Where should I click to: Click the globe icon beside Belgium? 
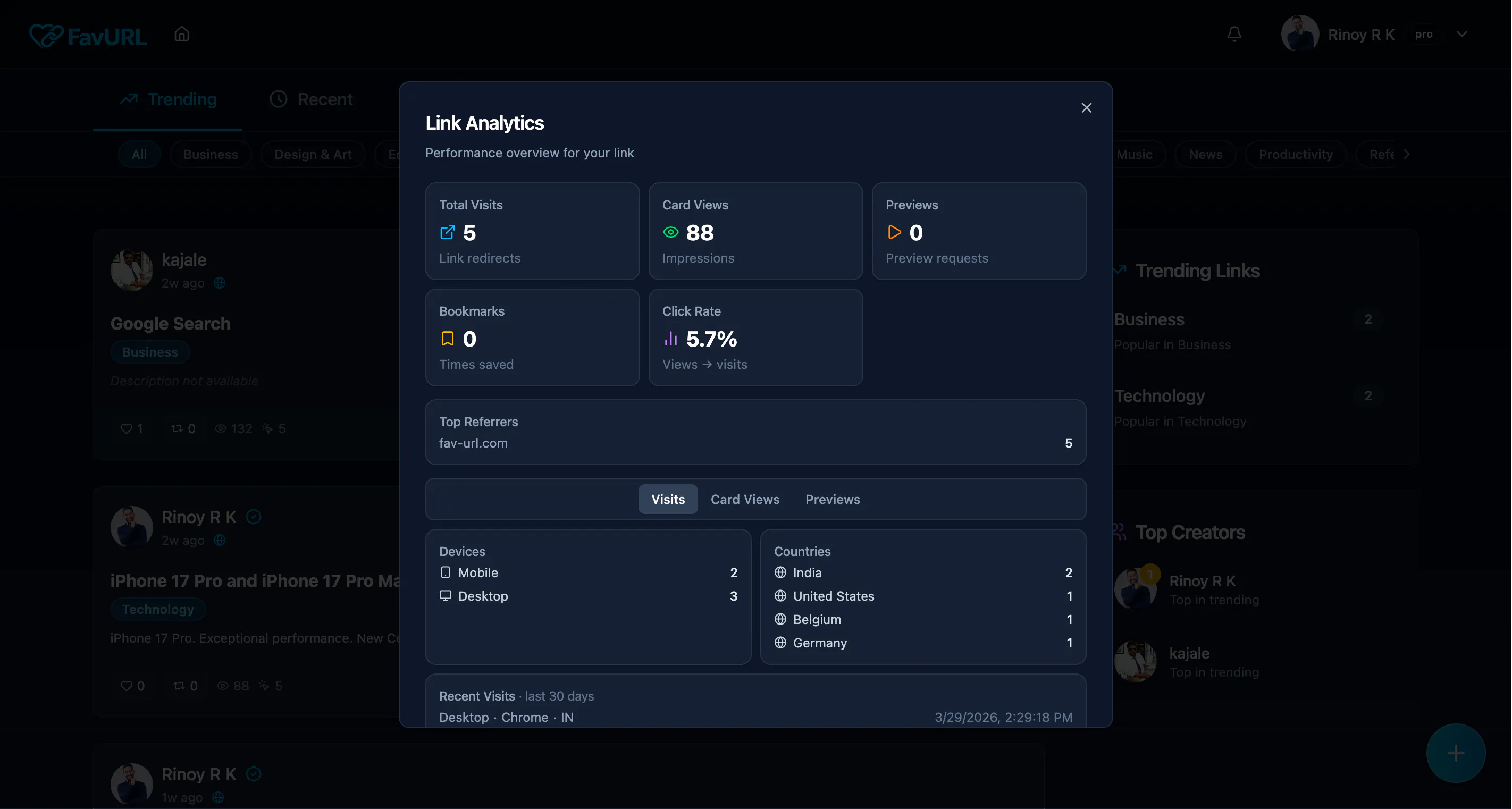point(780,620)
